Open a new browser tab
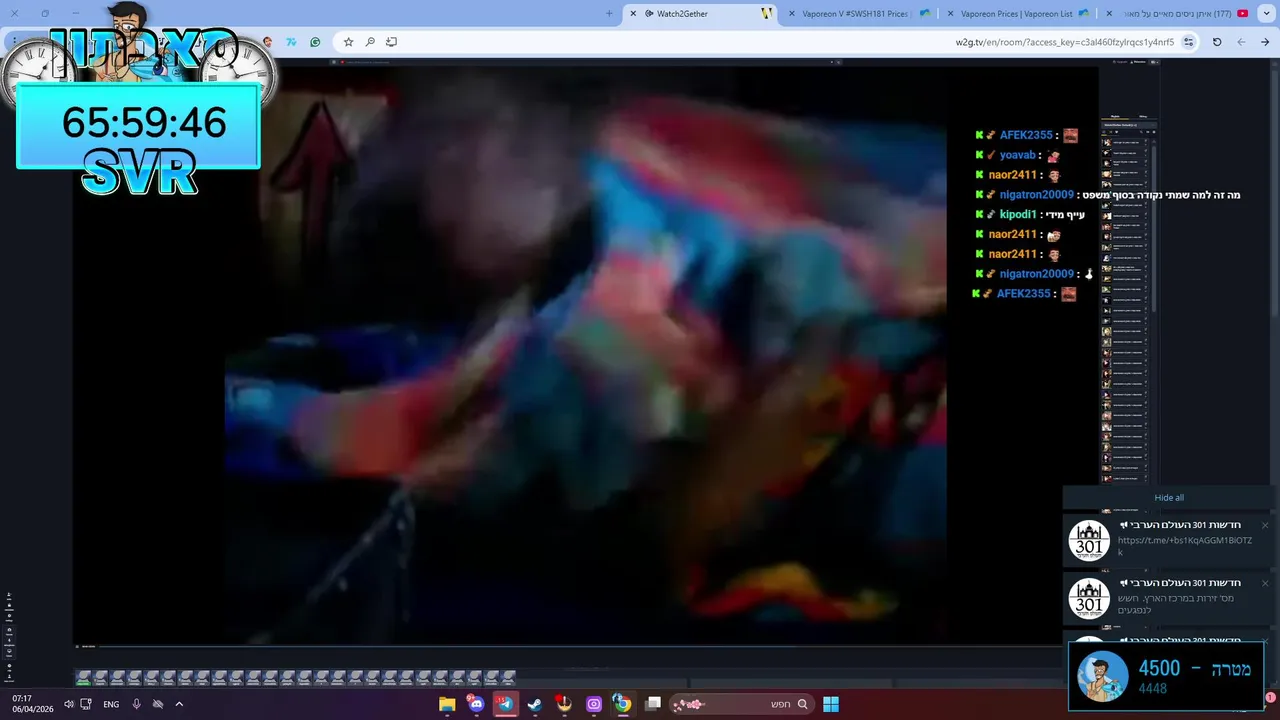The width and height of the screenshot is (1280, 720). point(609,14)
